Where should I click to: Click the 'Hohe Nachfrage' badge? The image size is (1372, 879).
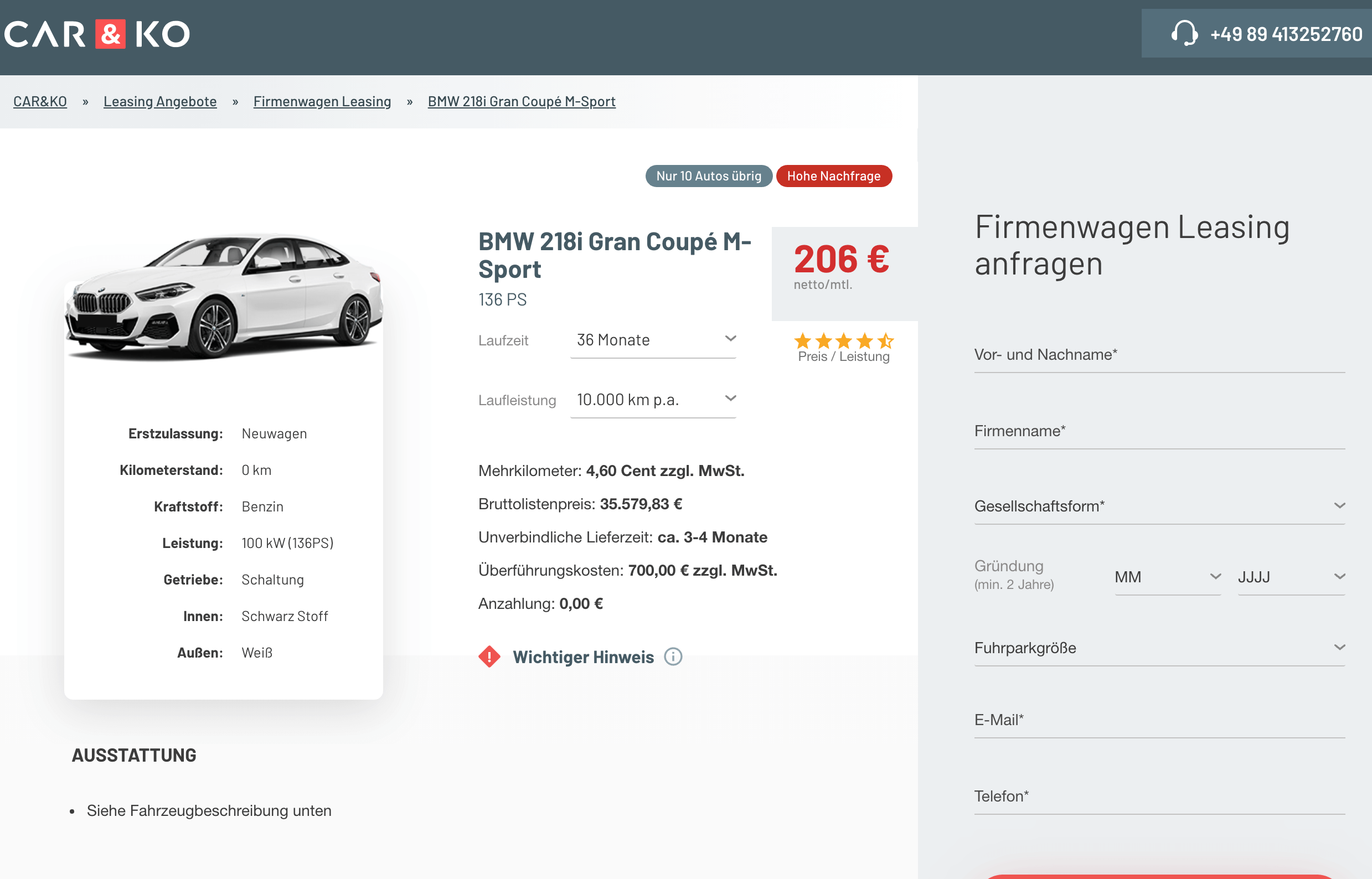(834, 176)
